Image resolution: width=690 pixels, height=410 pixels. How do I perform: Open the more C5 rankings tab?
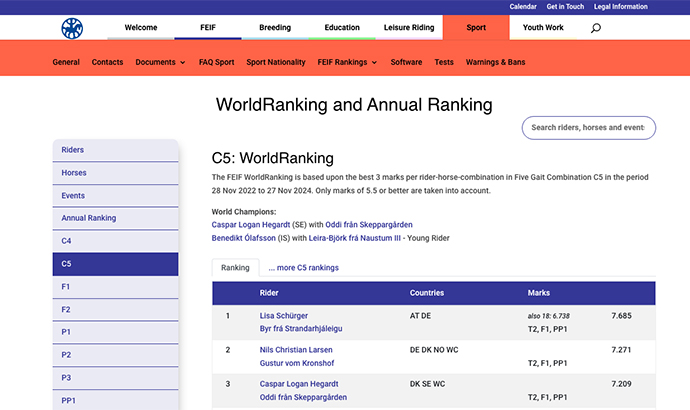[x=303, y=268]
